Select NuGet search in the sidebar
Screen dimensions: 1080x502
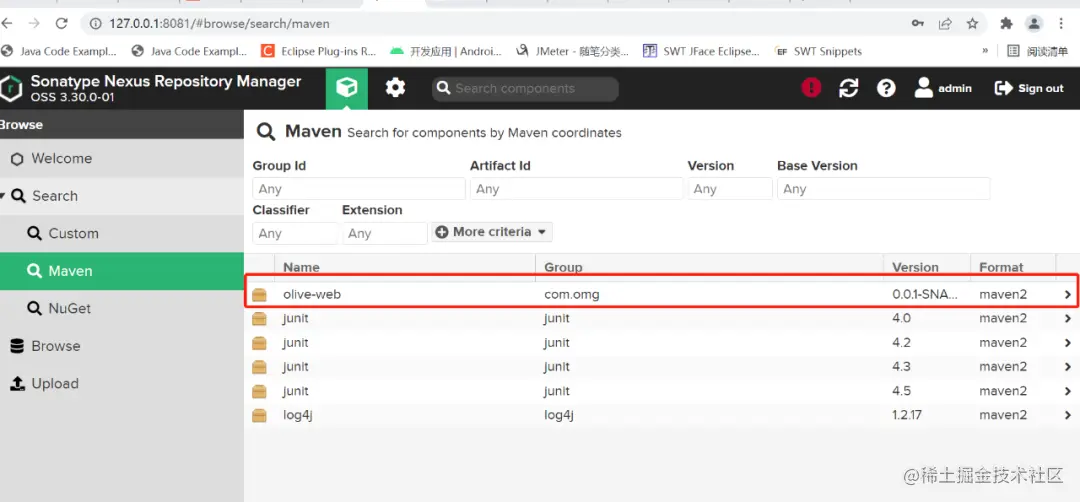click(122, 308)
